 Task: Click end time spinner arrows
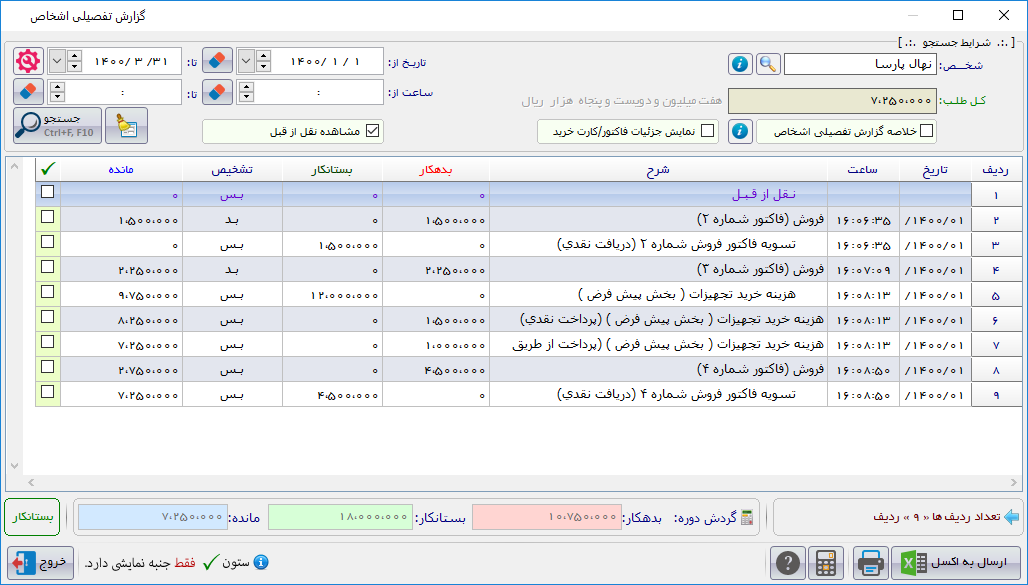pos(57,92)
